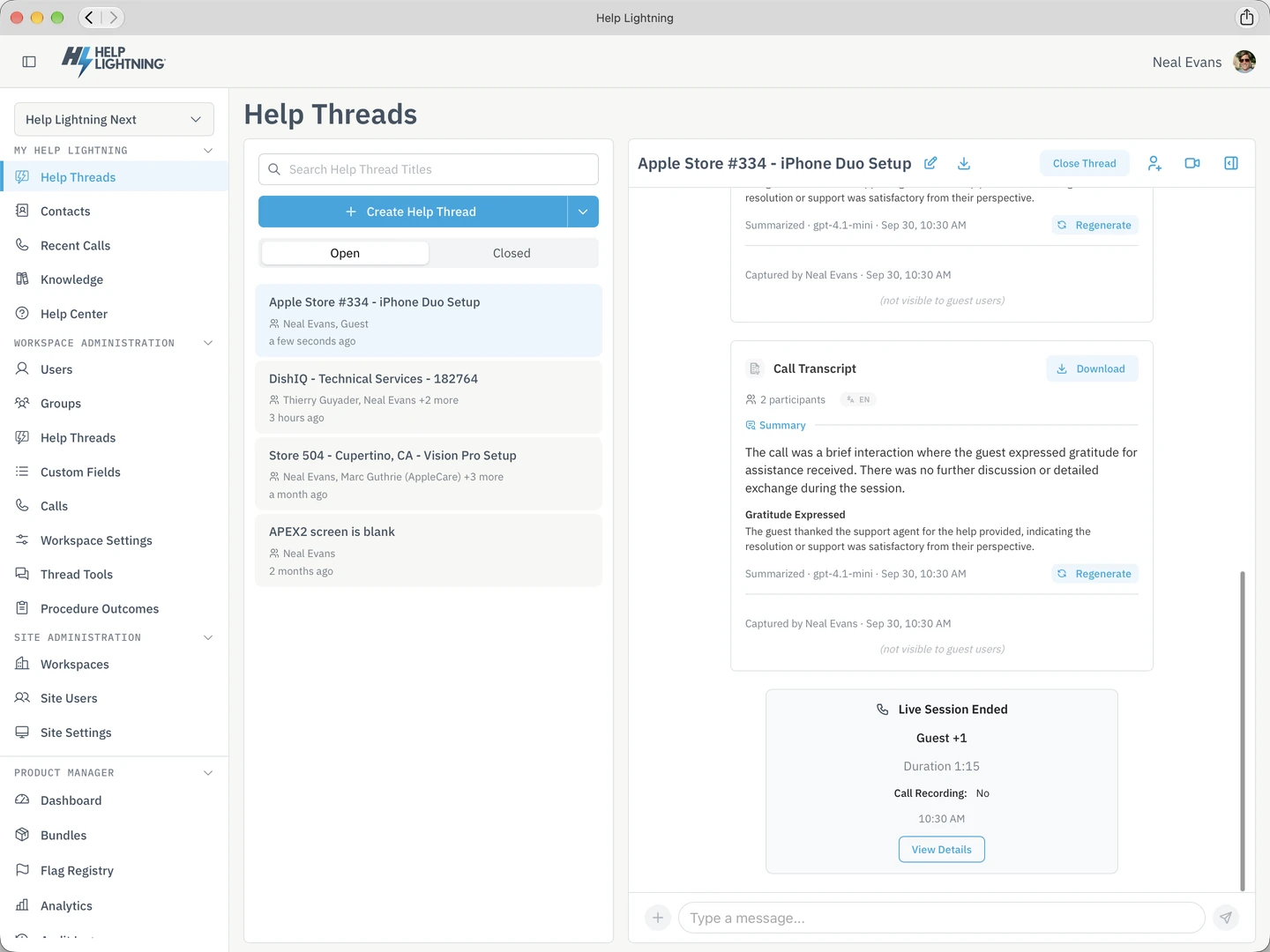Screen dimensions: 1270x952
Task: Open Site Settings in the sidebar
Action: click(115, 733)
